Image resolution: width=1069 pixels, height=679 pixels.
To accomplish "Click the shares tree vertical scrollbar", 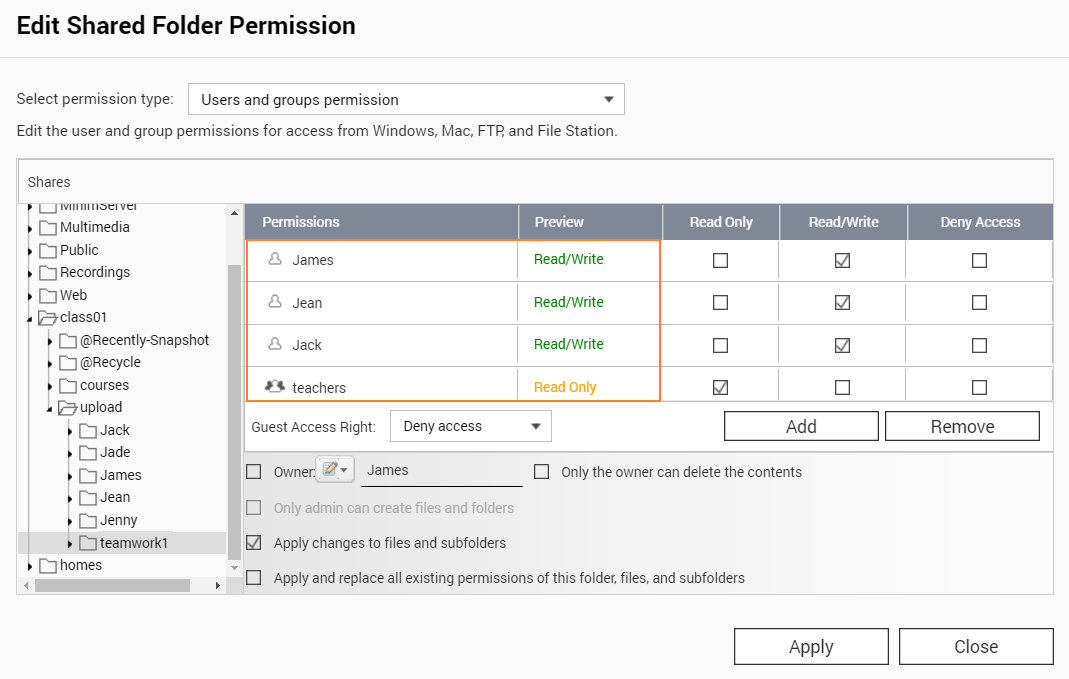I will pyautogui.click(x=235, y=400).
